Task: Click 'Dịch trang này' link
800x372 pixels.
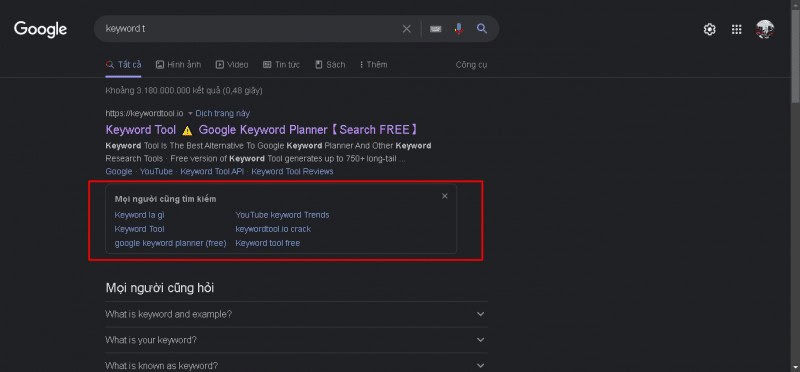Action: point(222,113)
